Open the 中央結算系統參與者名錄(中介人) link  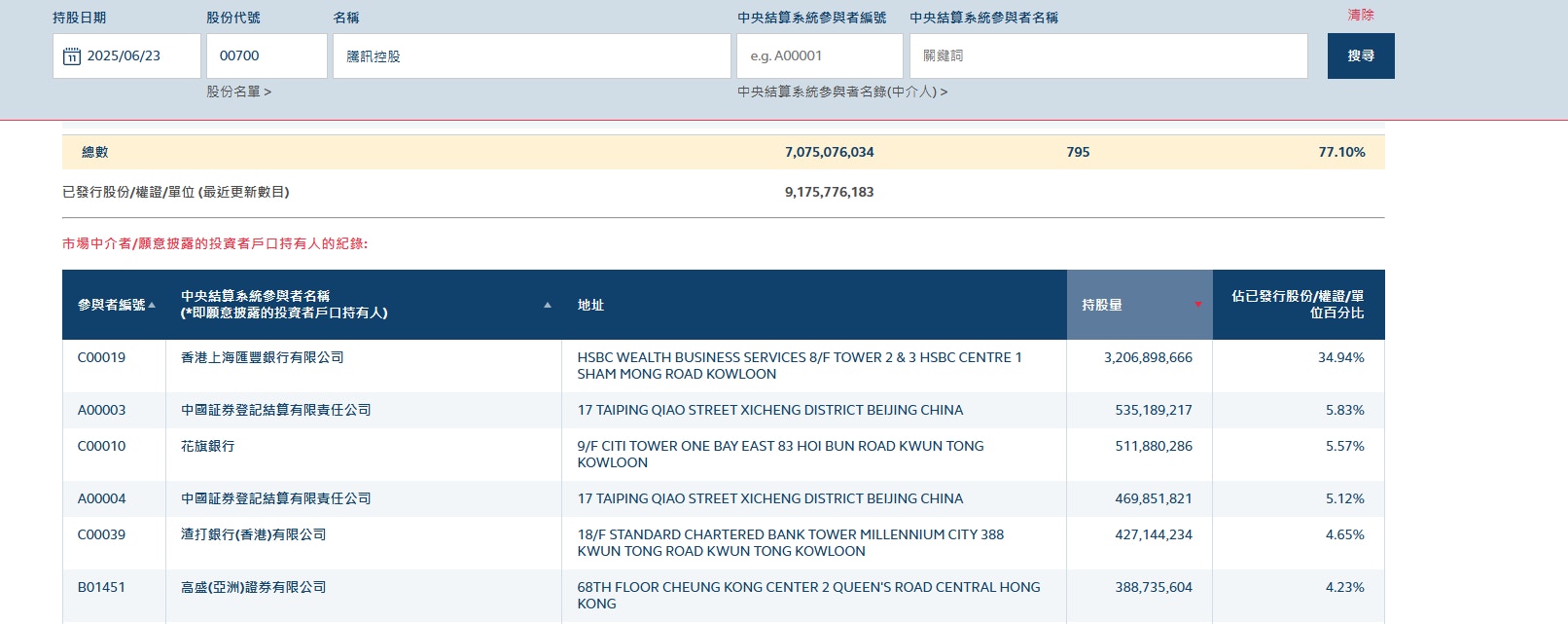pos(841,92)
